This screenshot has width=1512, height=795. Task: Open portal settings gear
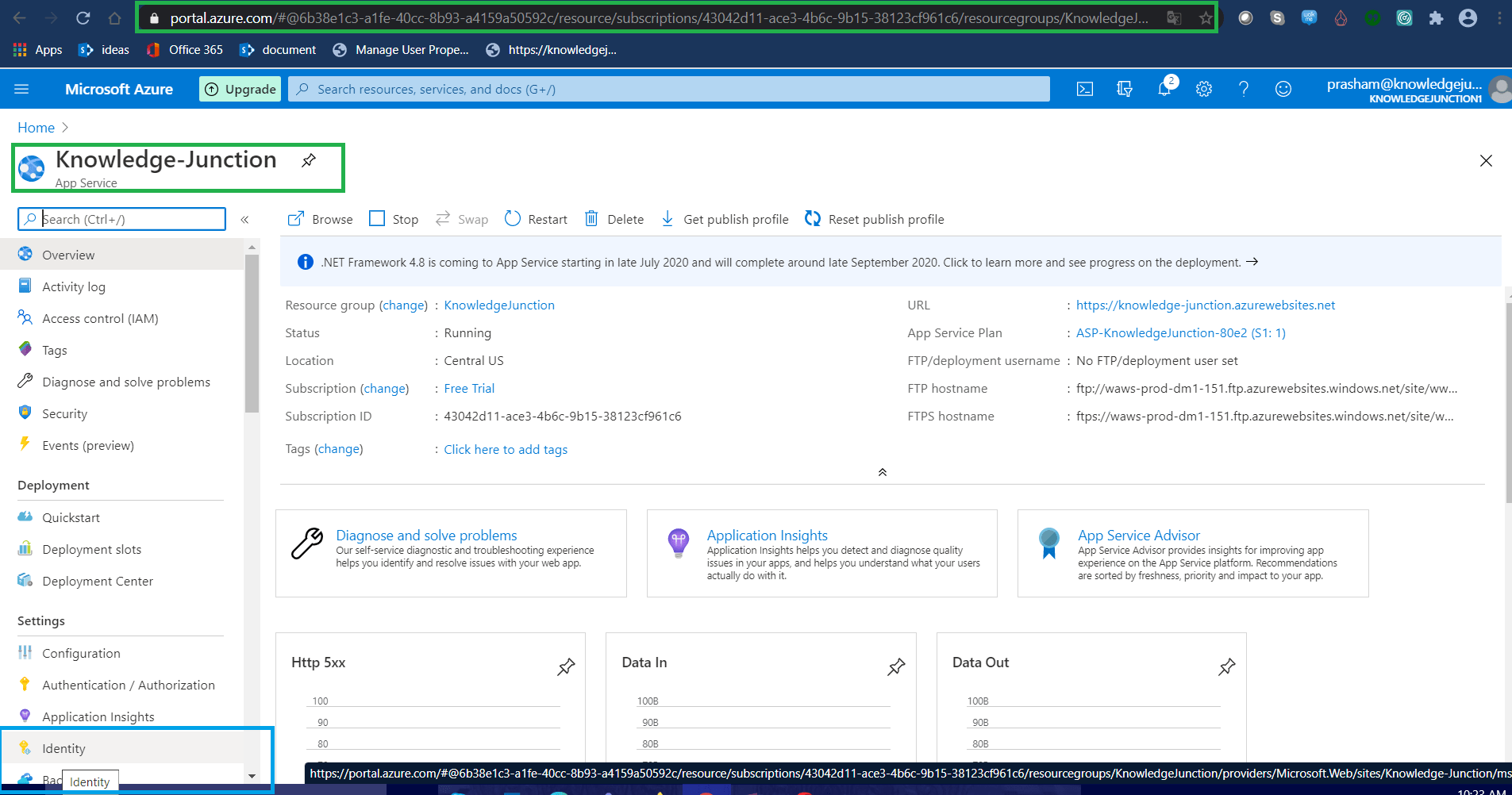point(1204,89)
